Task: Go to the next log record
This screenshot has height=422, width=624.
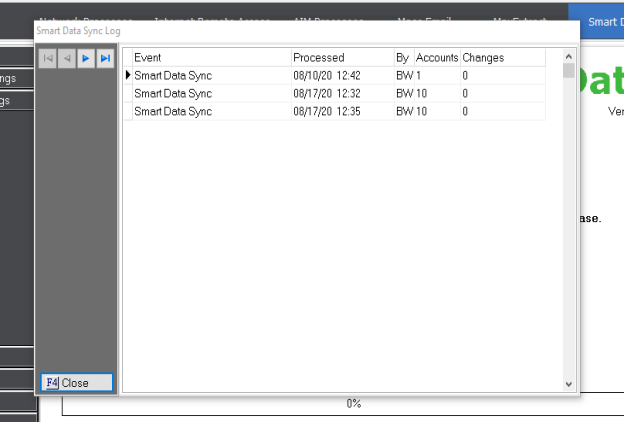Action: 85,60
